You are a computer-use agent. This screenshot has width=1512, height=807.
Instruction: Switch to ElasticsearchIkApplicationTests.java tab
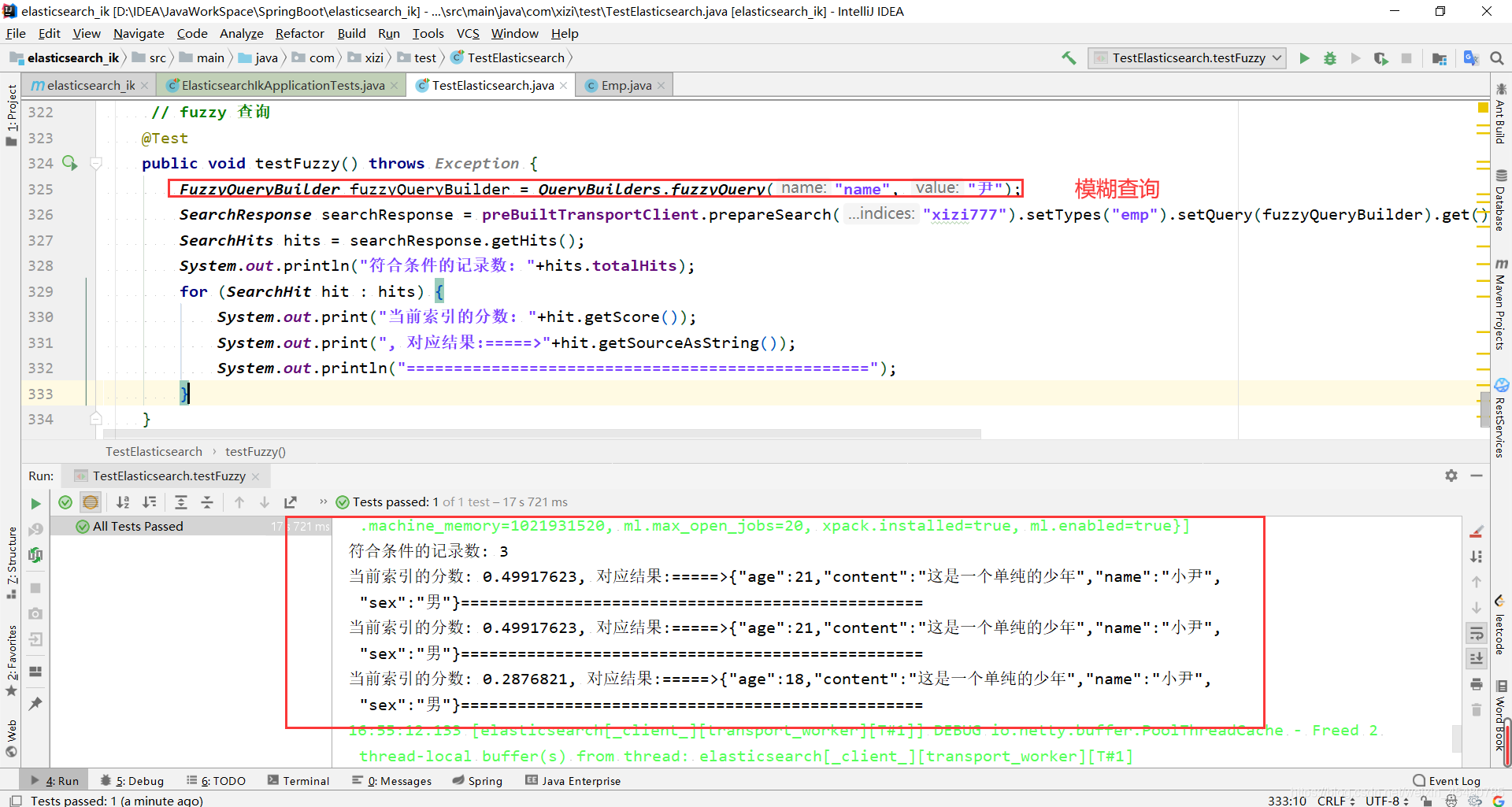pyautogui.click(x=283, y=85)
